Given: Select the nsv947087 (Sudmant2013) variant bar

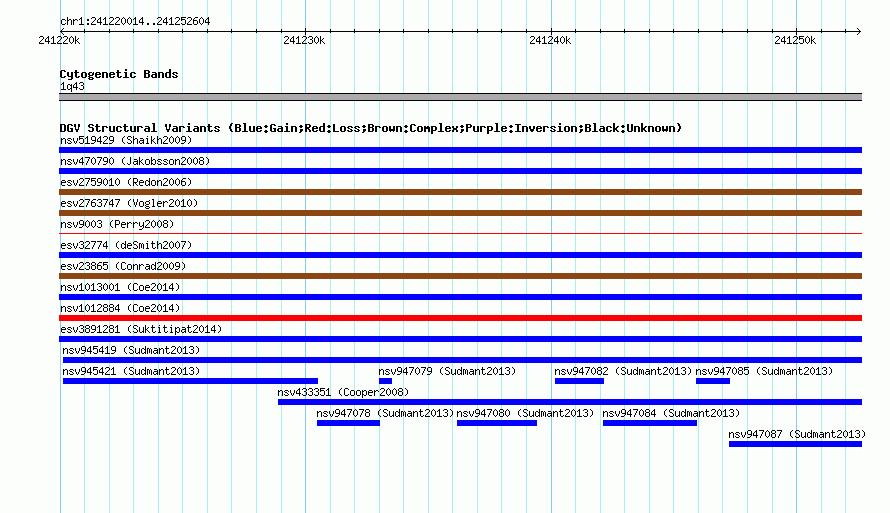Looking at the screenshot, I should 795,444.
